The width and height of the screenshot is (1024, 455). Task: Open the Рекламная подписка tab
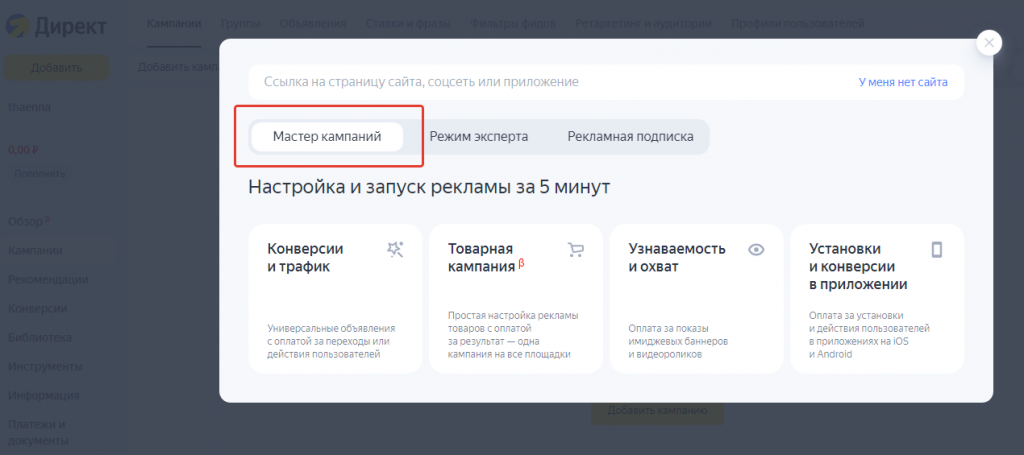pos(630,137)
